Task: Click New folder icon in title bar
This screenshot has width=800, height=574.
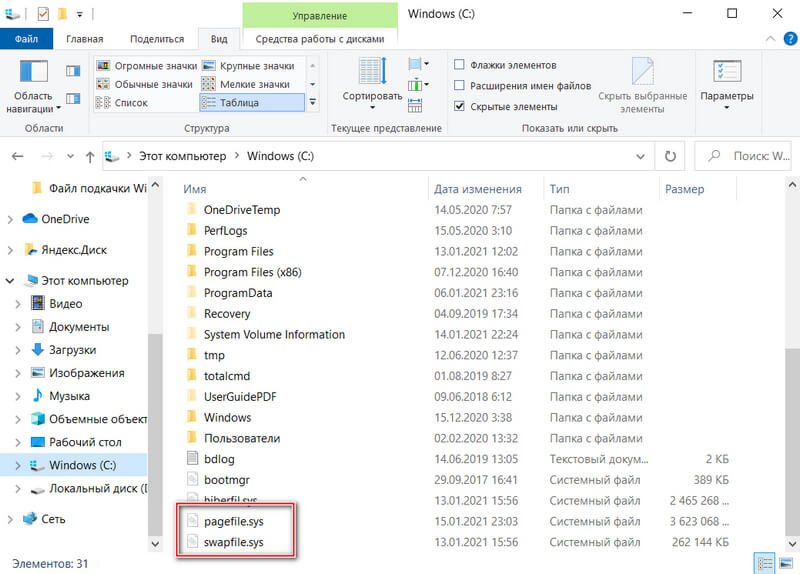Action: 62,14
